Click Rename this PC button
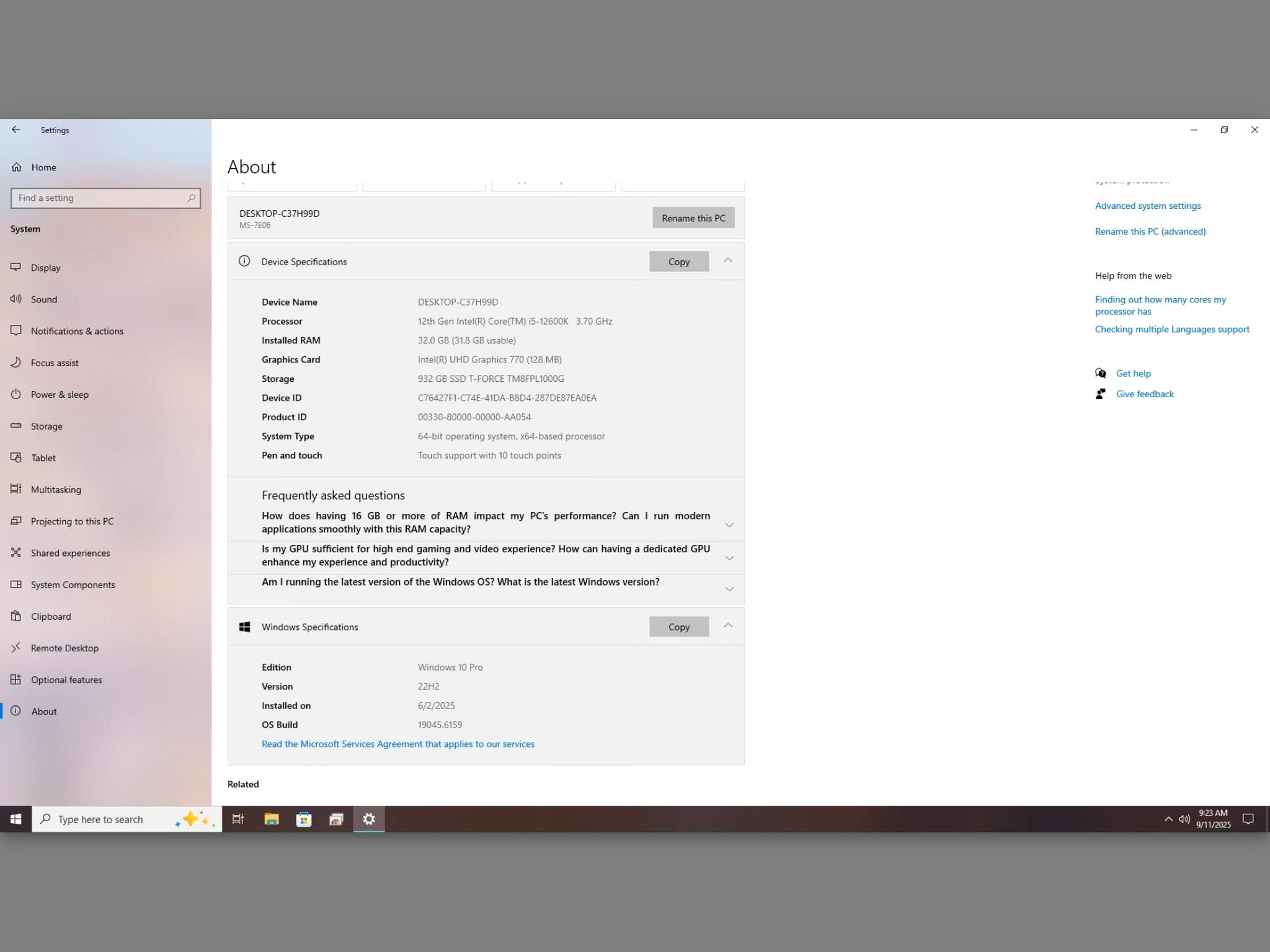 click(x=693, y=218)
